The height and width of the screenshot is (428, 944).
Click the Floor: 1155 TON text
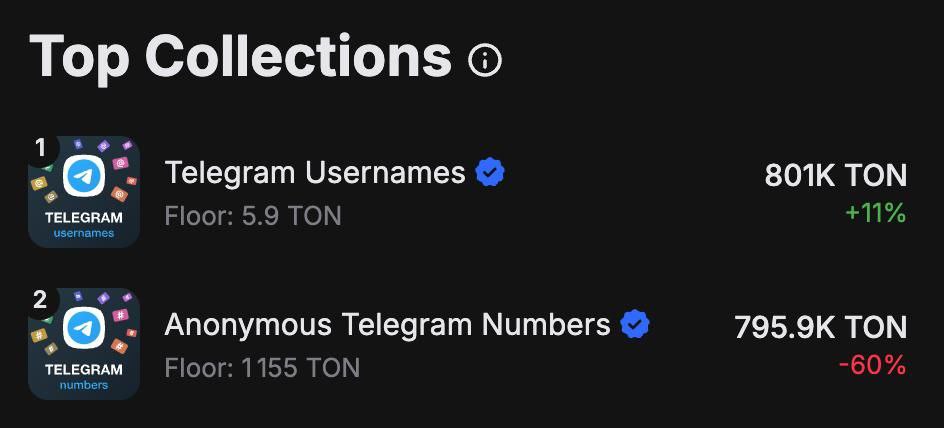[262, 367]
